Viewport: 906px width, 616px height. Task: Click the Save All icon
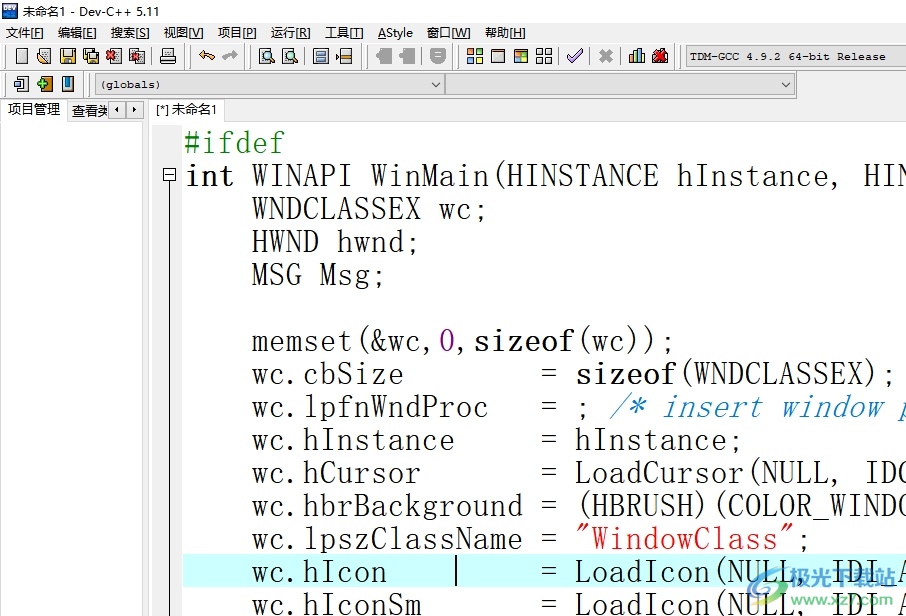click(91, 56)
